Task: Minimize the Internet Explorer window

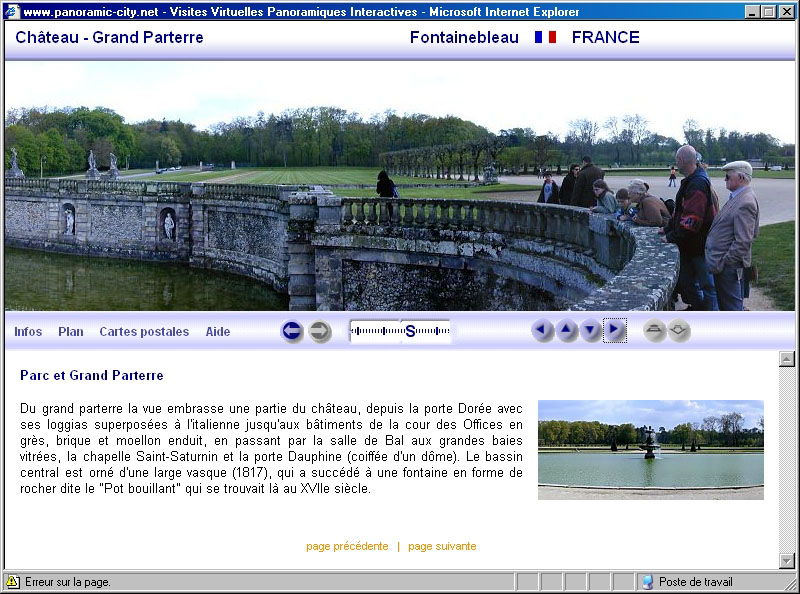Action: pos(752,12)
